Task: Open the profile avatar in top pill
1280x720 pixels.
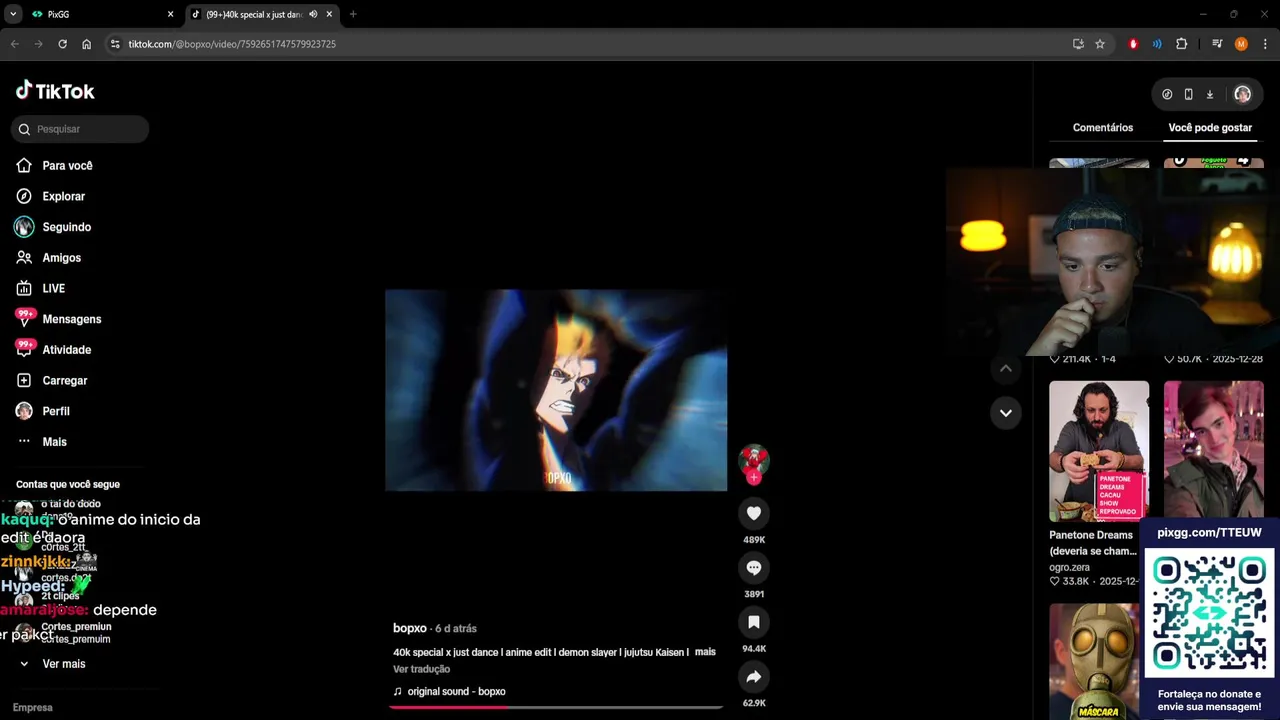Action: click(1242, 94)
